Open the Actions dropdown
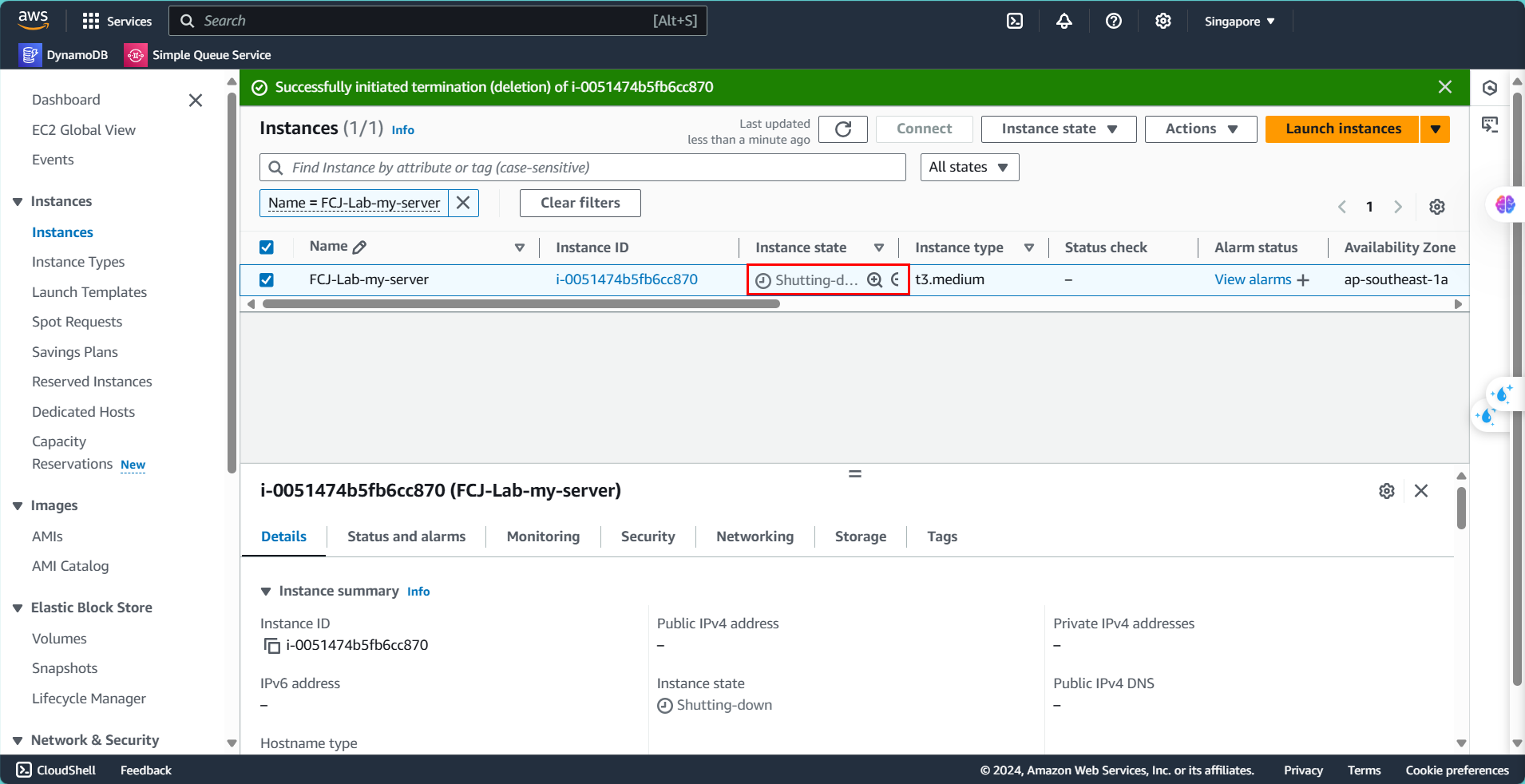The height and width of the screenshot is (784, 1525). [1201, 129]
